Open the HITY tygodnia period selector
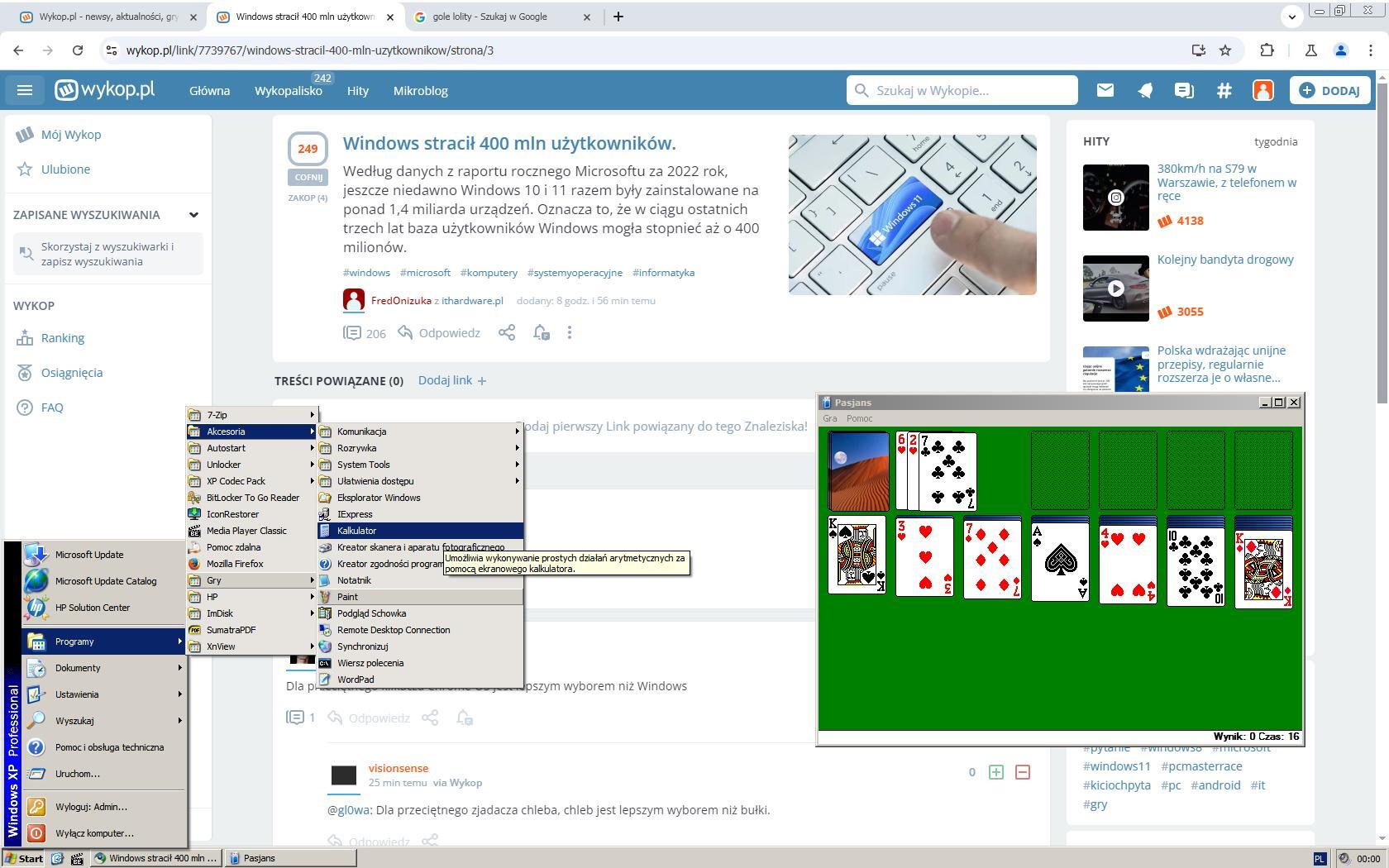 [x=1275, y=141]
